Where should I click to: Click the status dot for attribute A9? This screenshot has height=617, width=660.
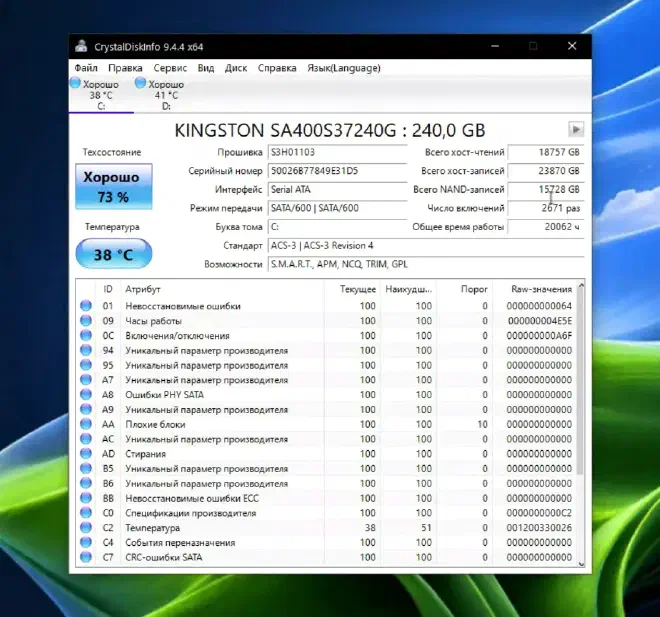(86, 409)
